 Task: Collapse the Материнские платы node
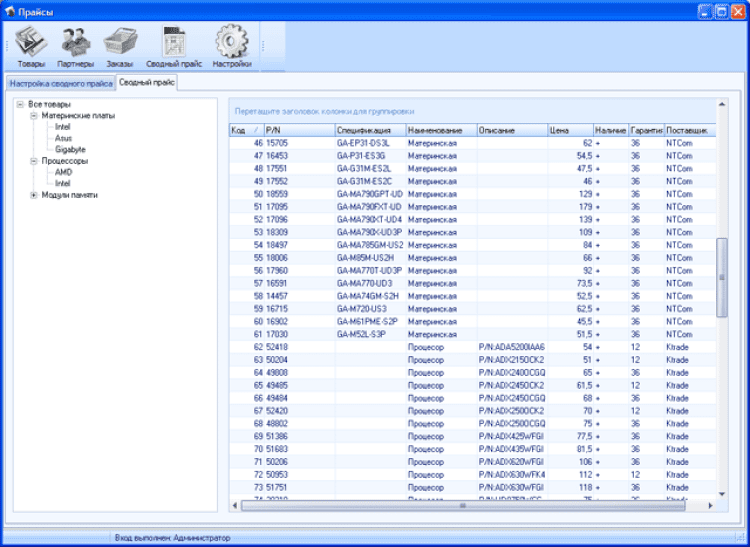point(33,116)
